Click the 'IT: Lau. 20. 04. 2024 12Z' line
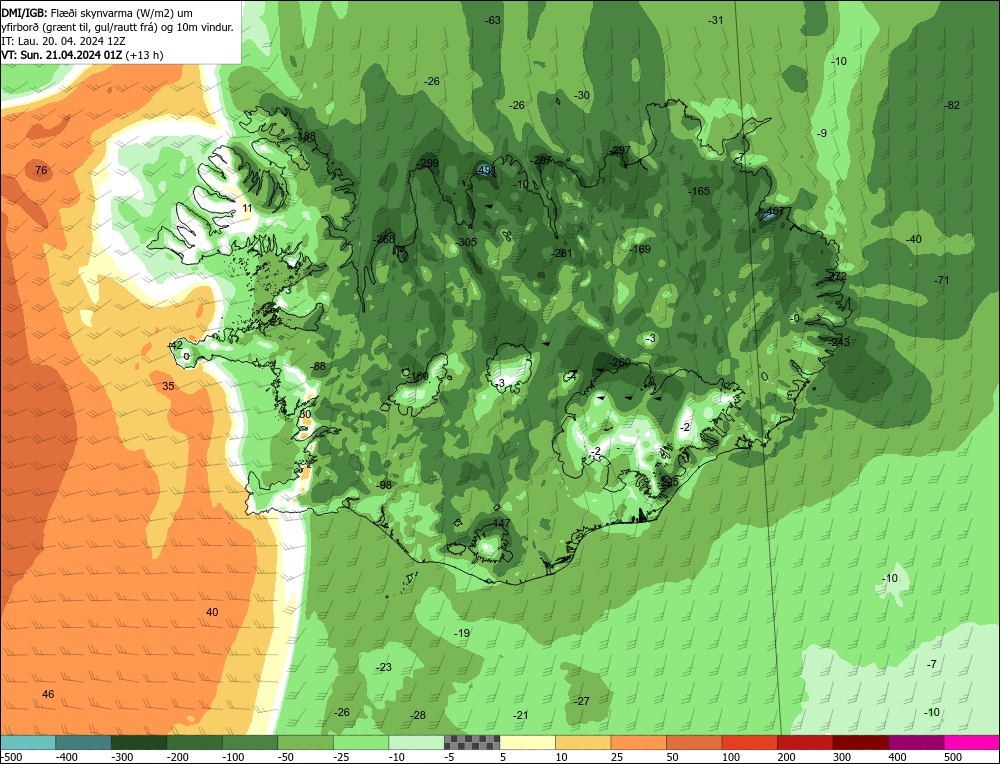 click(x=63, y=41)
